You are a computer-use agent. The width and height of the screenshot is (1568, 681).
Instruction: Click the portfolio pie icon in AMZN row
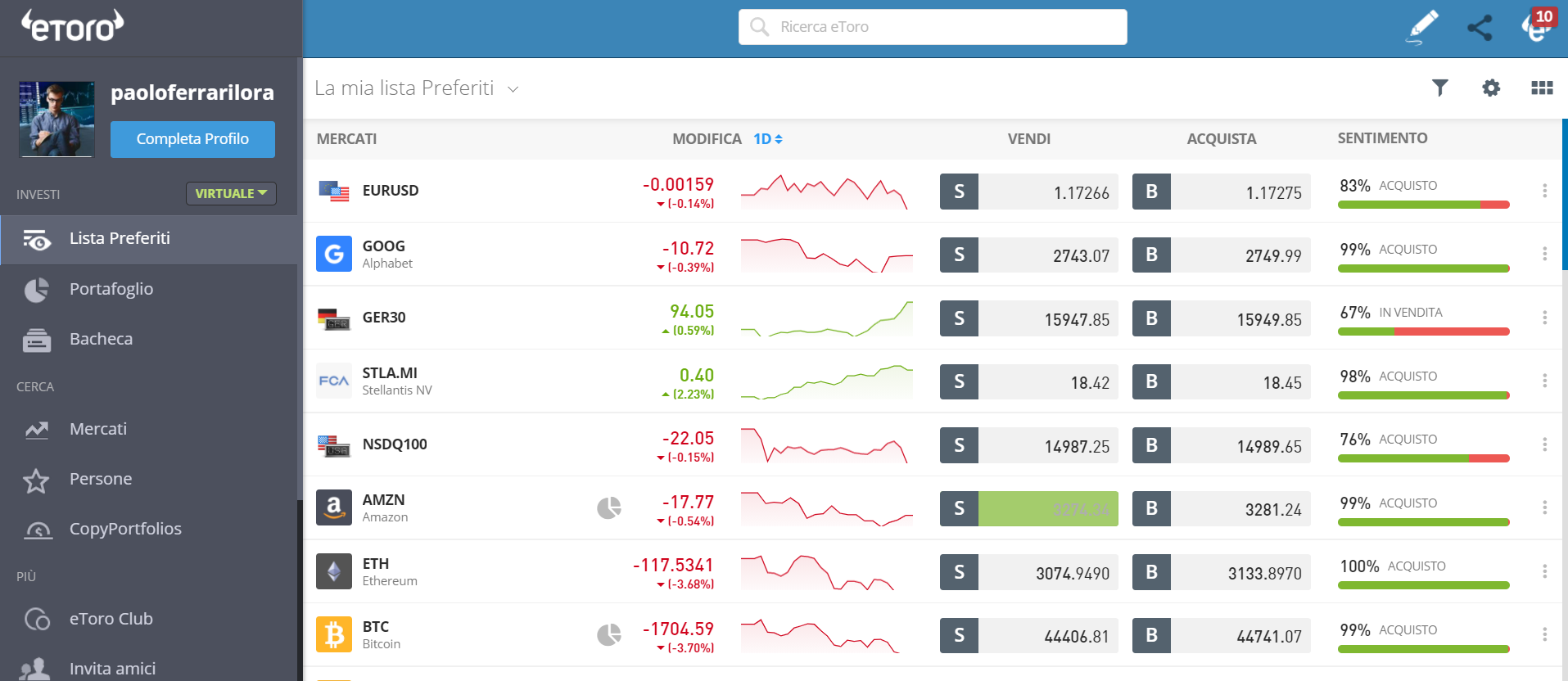(609, 508)
